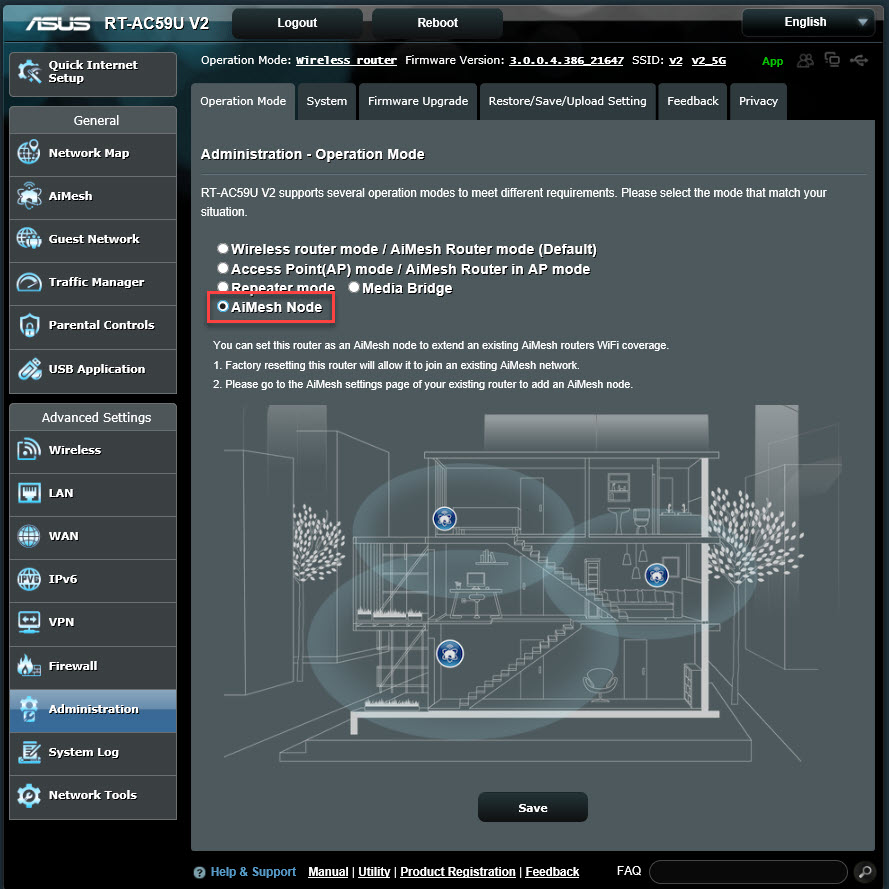Select Wireless router mode radio button

(x=223, y=248)
